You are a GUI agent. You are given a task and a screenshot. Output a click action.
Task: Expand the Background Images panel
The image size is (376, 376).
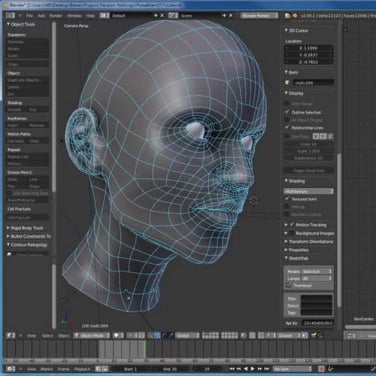tap(286, 233)
